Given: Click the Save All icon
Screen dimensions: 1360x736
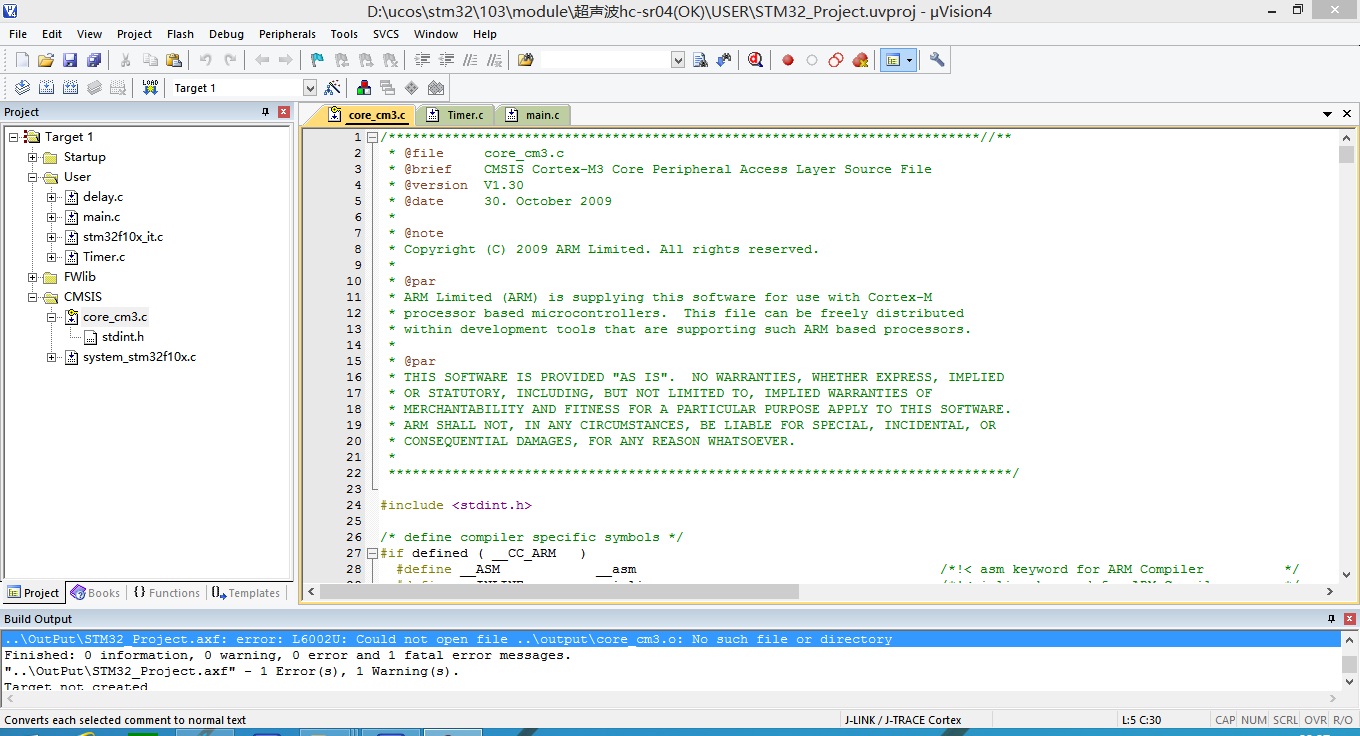Looking at the screenshot, I should pos(94,60).
